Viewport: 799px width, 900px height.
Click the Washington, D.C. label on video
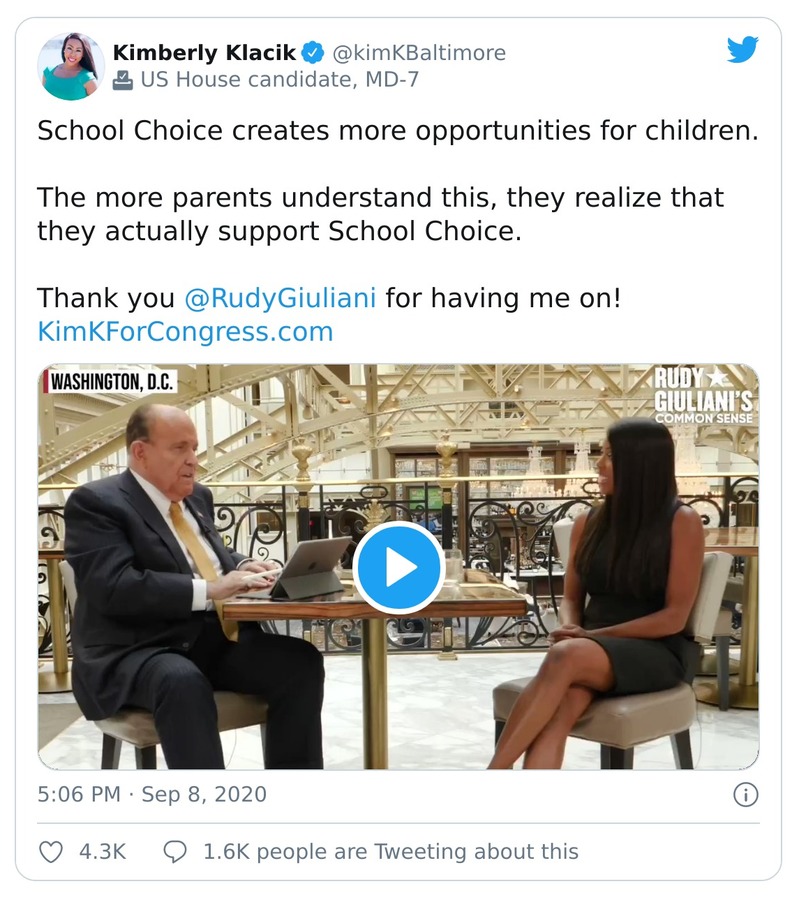(x=112, y=381)
